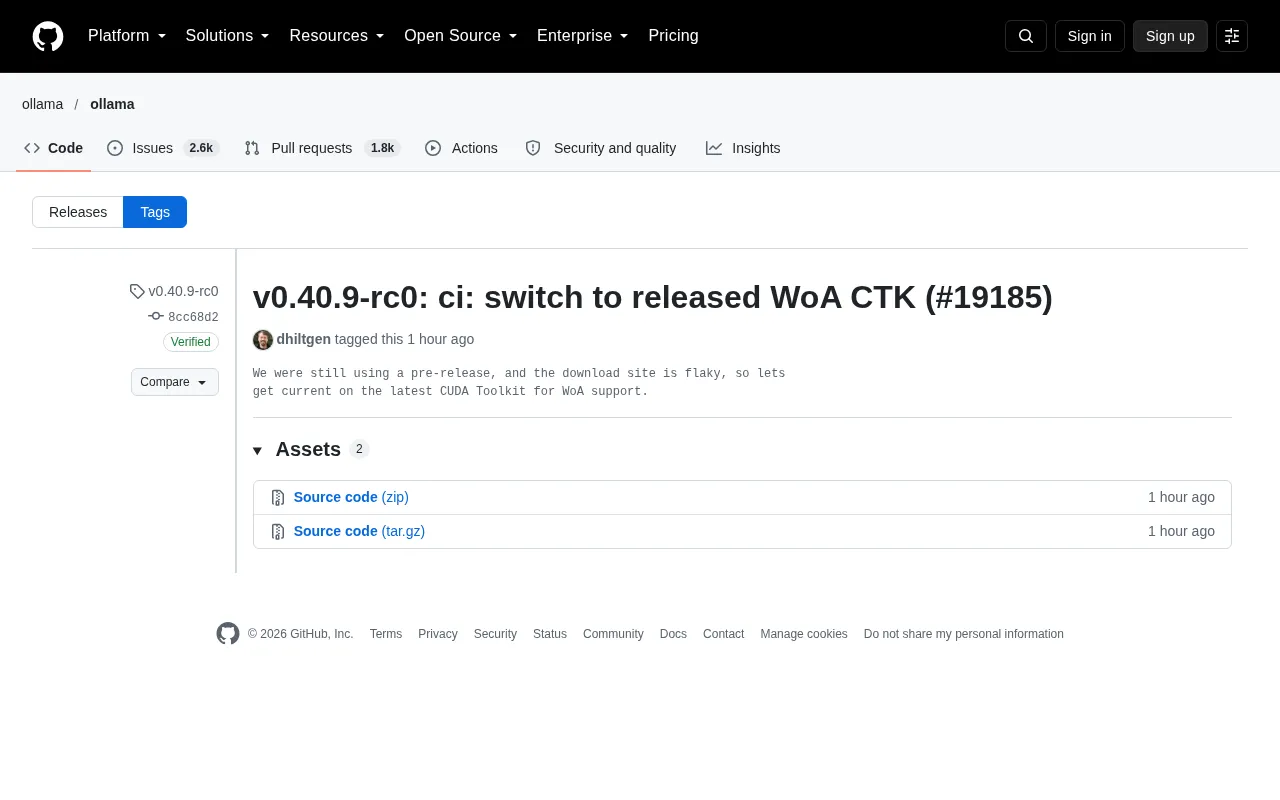Click the Sign up button

[x=1170, y=36]
